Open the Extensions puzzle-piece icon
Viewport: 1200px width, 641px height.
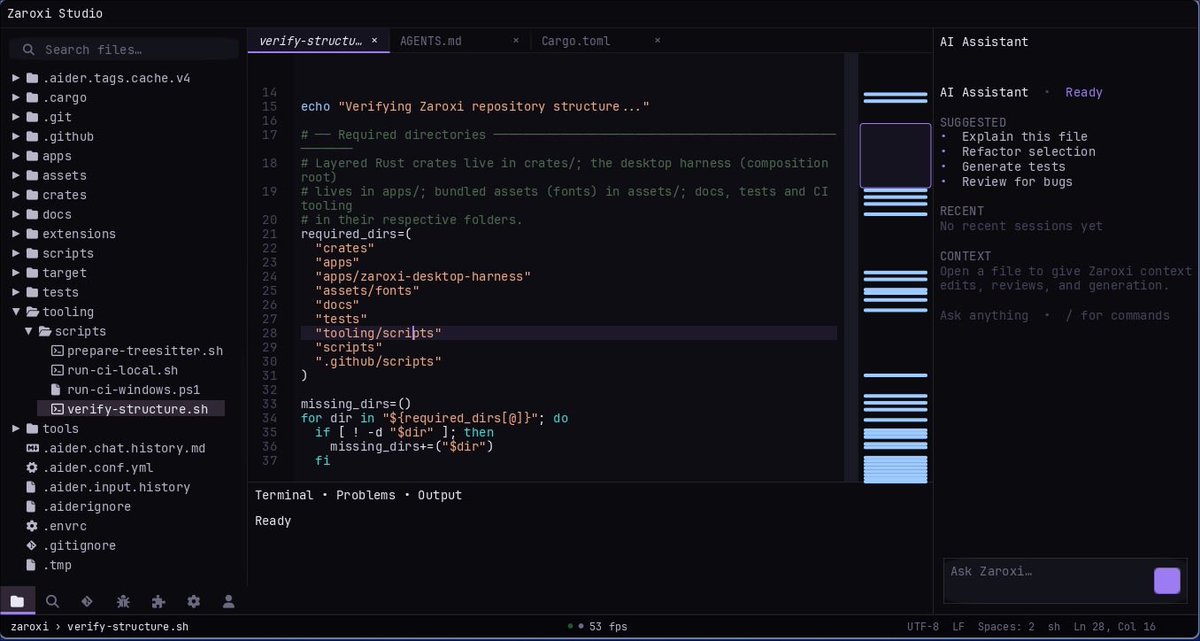tap(158, 601)
